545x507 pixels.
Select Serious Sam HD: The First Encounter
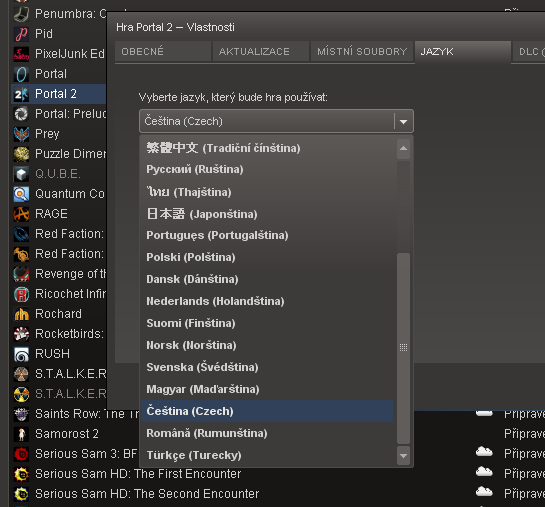point(138,474)
